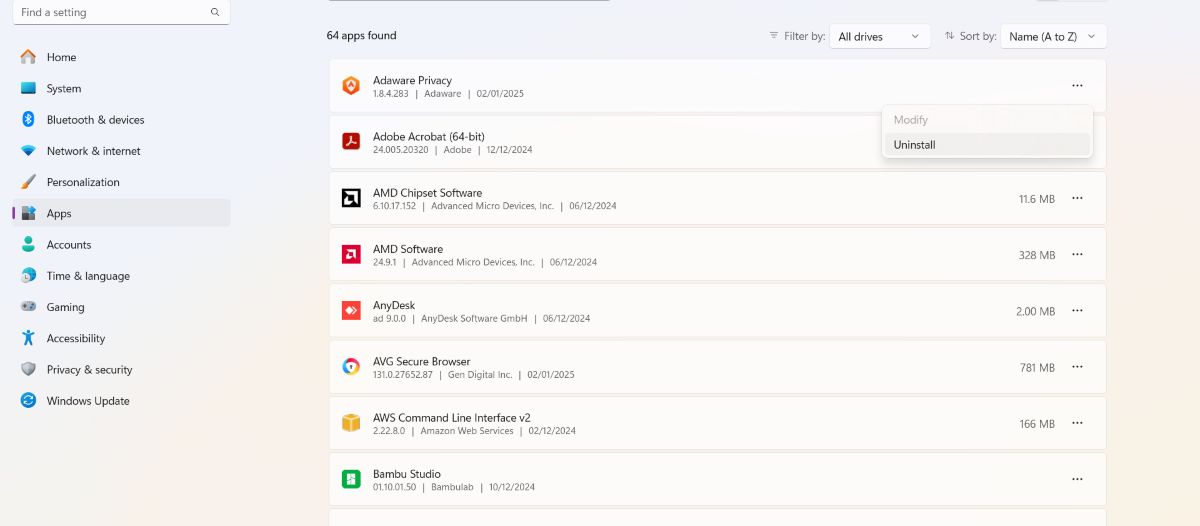Image resolution: width=1200 pixels, height=526 pixels.
Task: Open the Privacy & security shield icon
Action: [x=28, y=369]
